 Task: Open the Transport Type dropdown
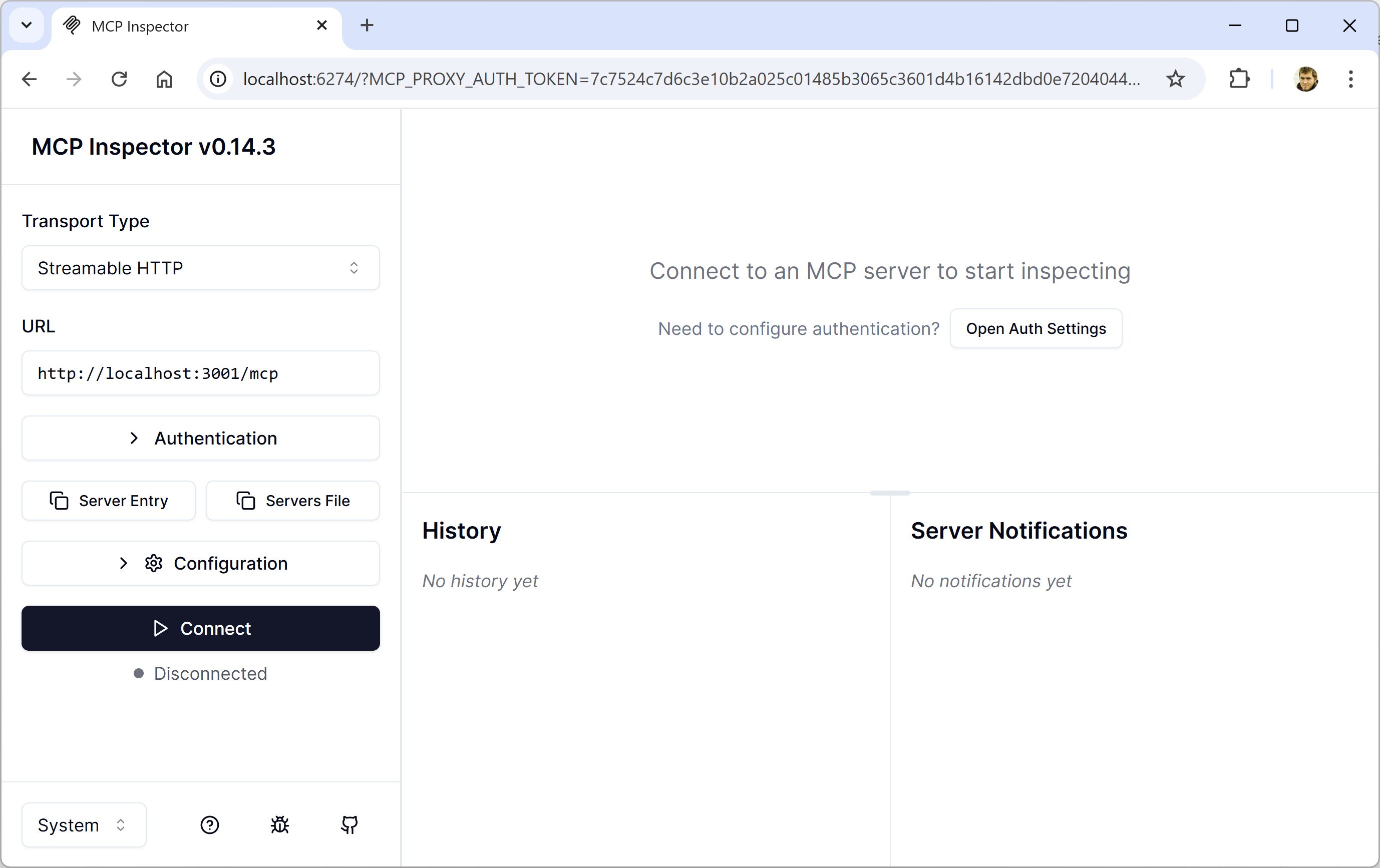201,268
